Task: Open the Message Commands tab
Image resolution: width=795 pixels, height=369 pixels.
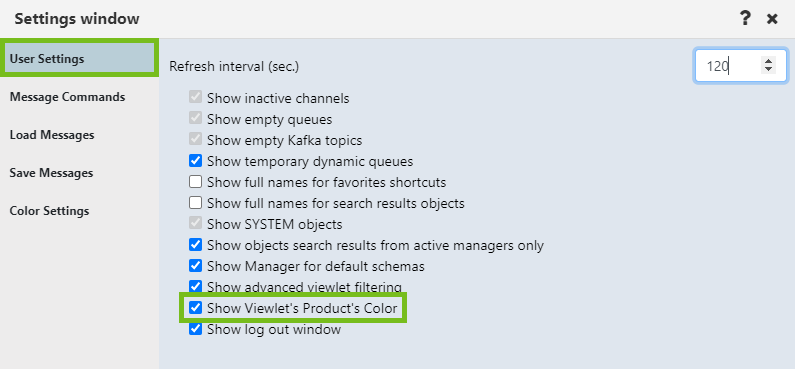Action: (x=67, y=97)
